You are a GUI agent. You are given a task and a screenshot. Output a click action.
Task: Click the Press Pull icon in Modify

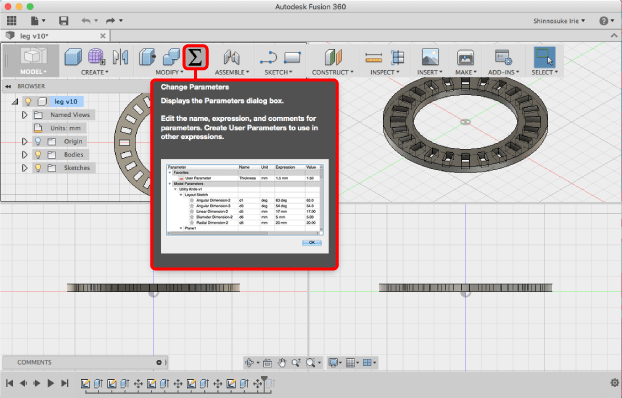pyautogui.click(x=148, y=57)
